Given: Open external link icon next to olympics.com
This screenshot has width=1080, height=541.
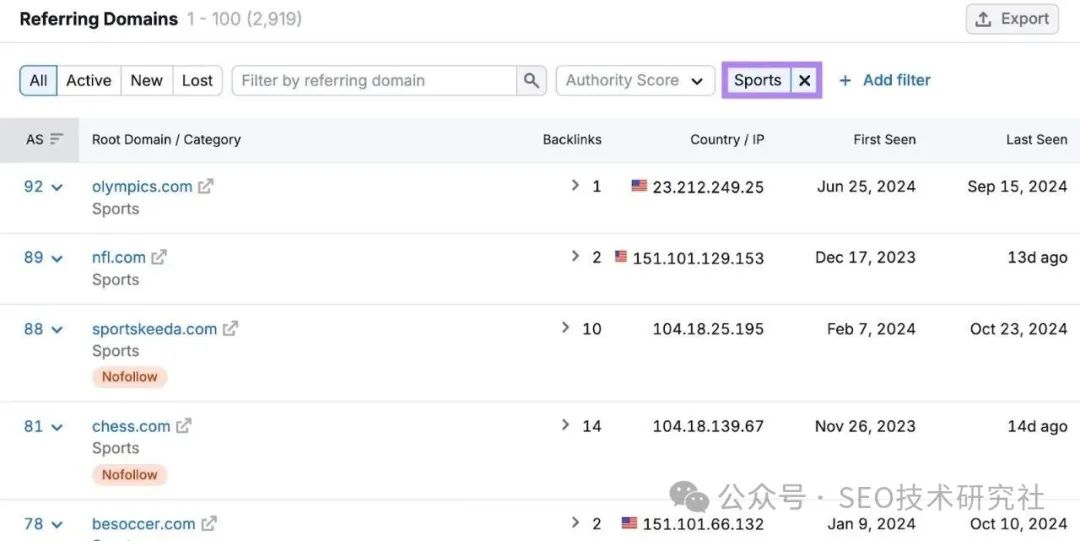Looking at the screenshot, I should (205, 186).
